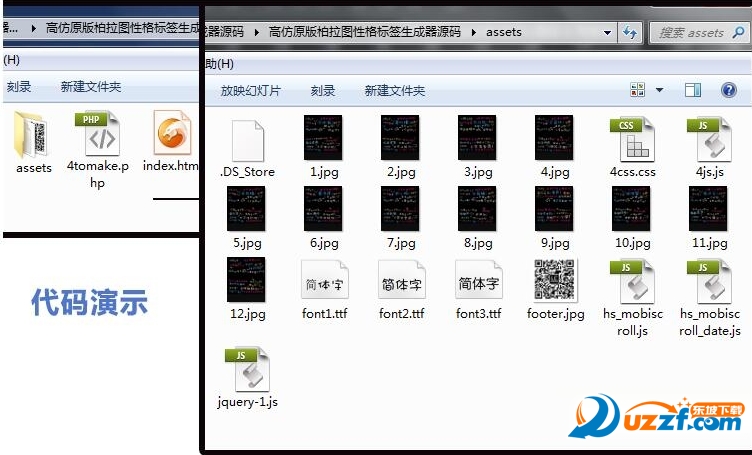Select the font1.ttf font file
The width and height of the screenshot is (752, 455).
(x=324, y=284)
